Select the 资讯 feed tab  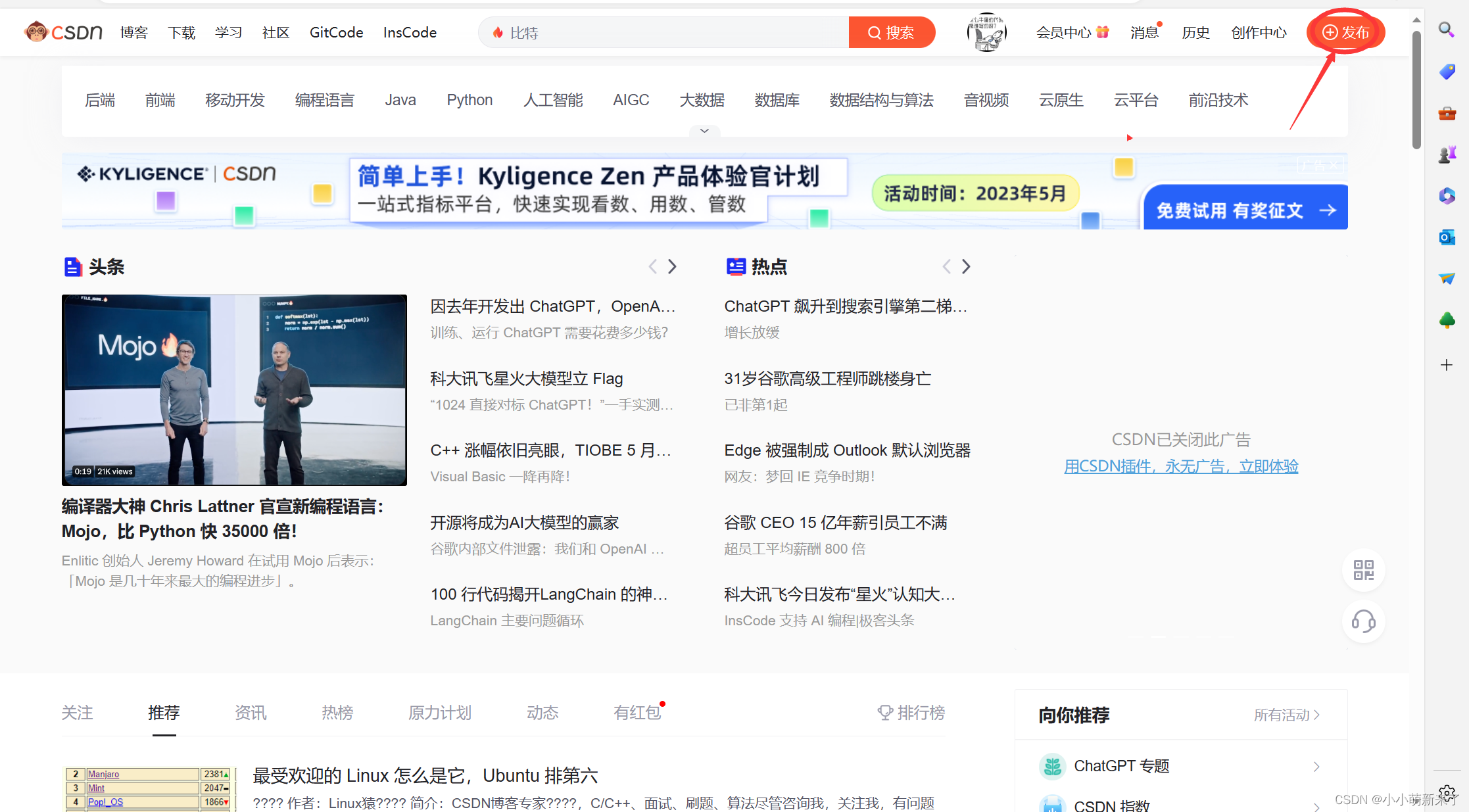(251, 713)
